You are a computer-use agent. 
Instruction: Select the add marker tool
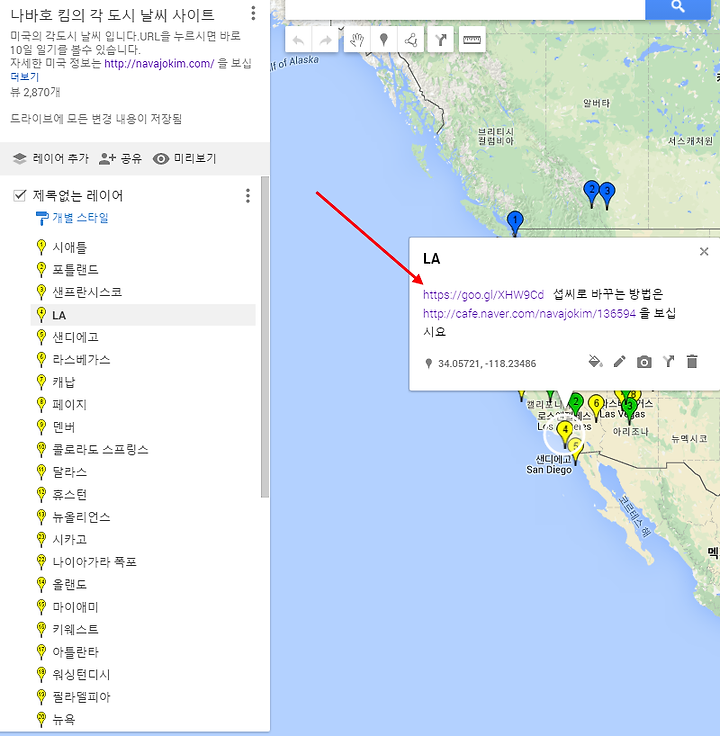point(383,40)
